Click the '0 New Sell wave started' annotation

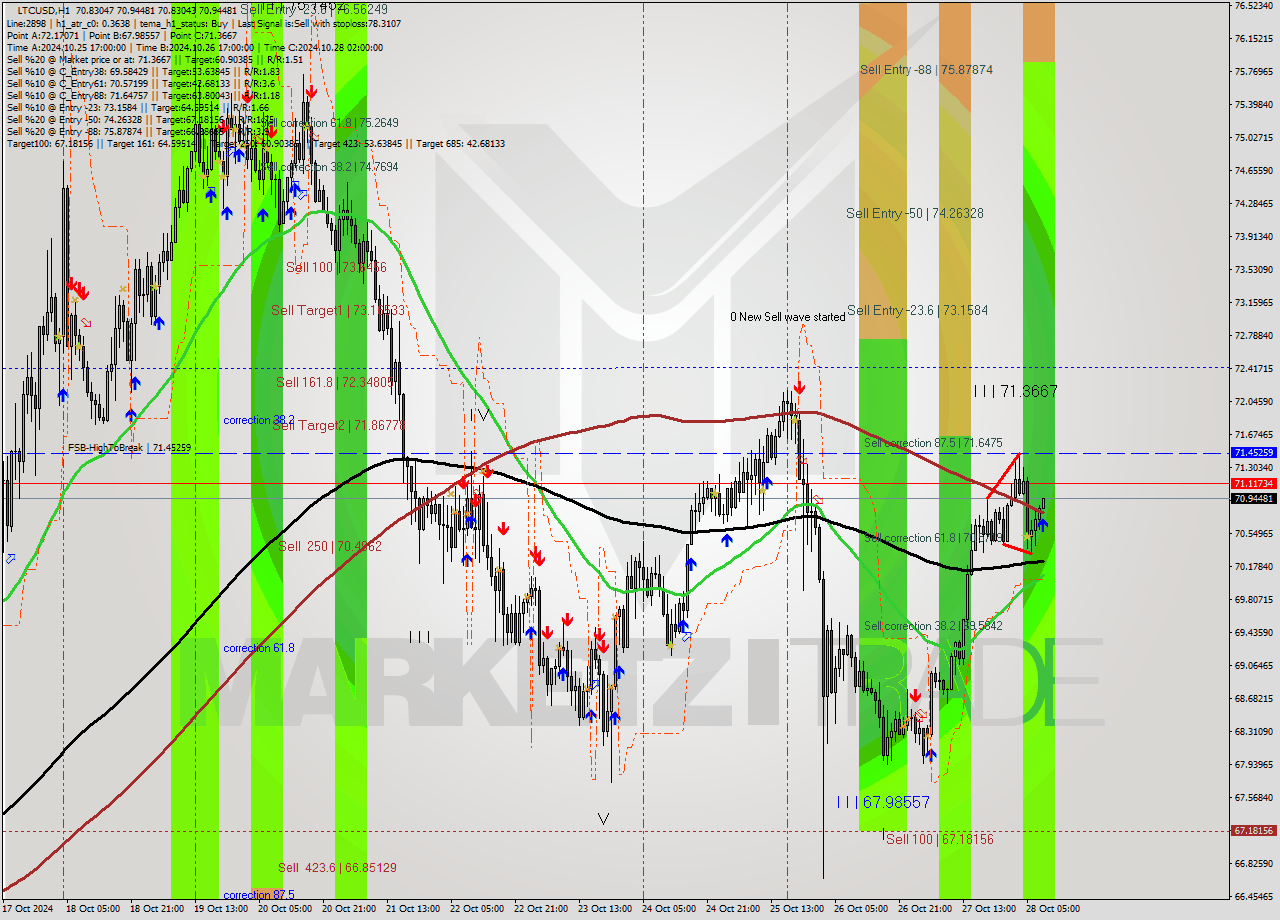787,317
